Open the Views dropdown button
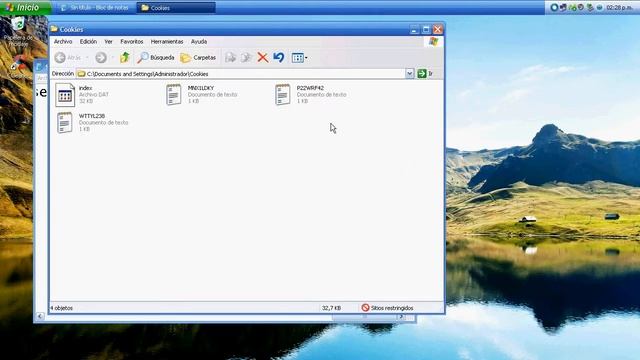 click(x=300, y=58)
